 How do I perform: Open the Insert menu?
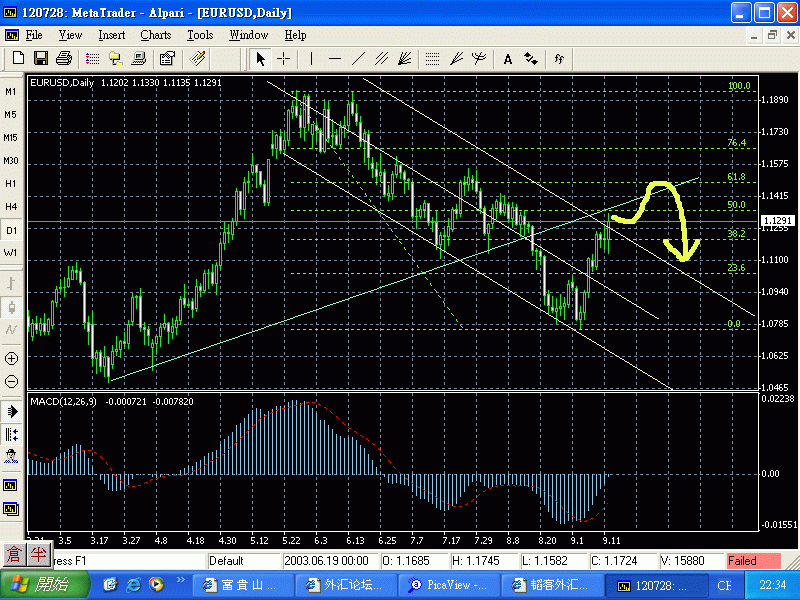pos(112,35)
